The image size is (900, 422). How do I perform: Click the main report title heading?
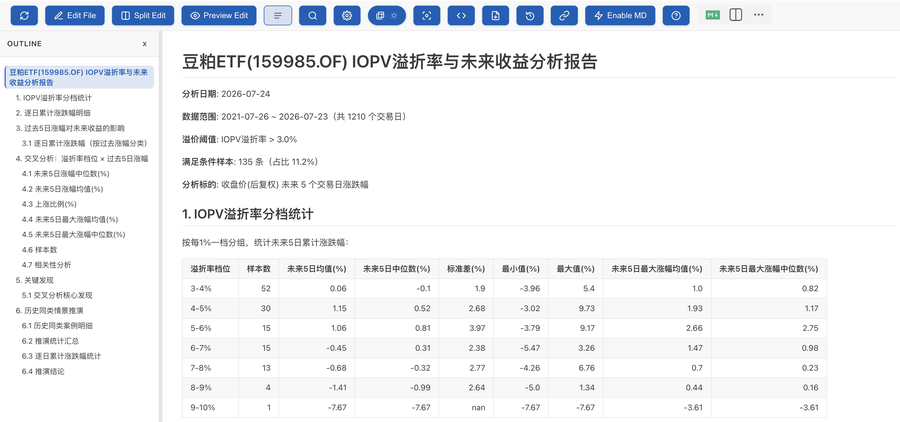click(x=390, y=62)
